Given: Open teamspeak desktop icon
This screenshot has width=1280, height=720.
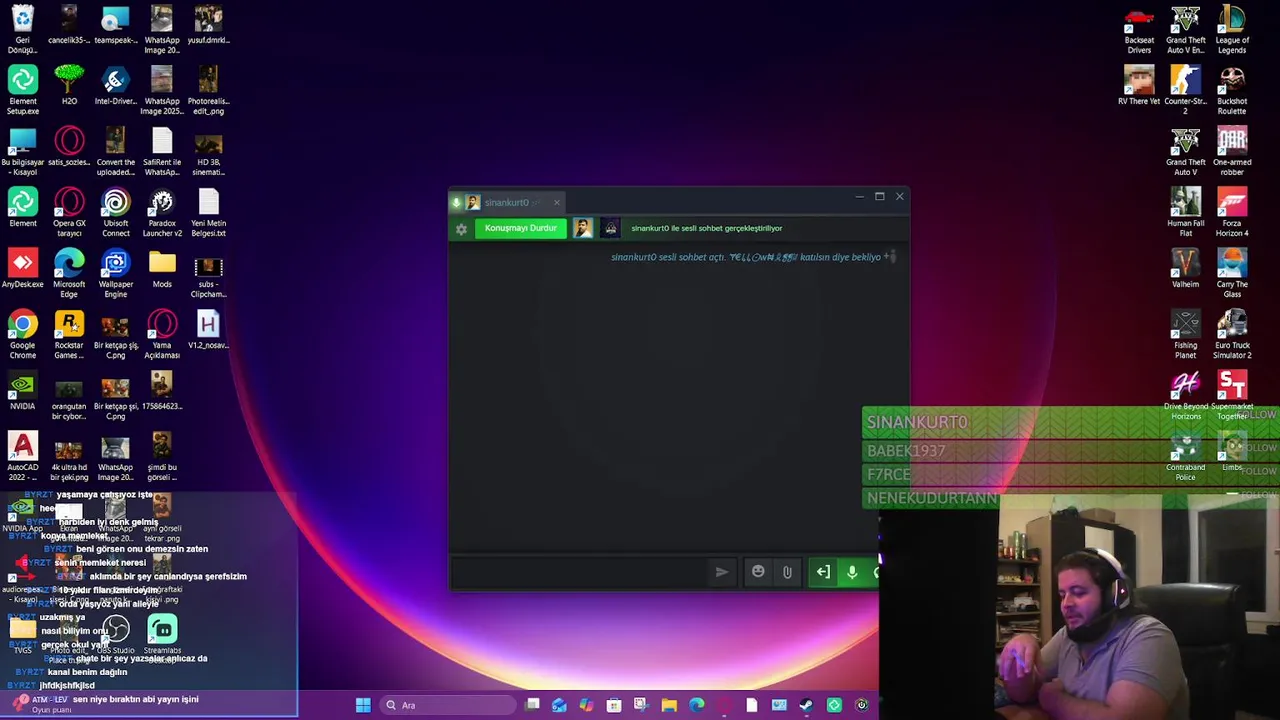Looking at the screenshot, I should 115,25.
